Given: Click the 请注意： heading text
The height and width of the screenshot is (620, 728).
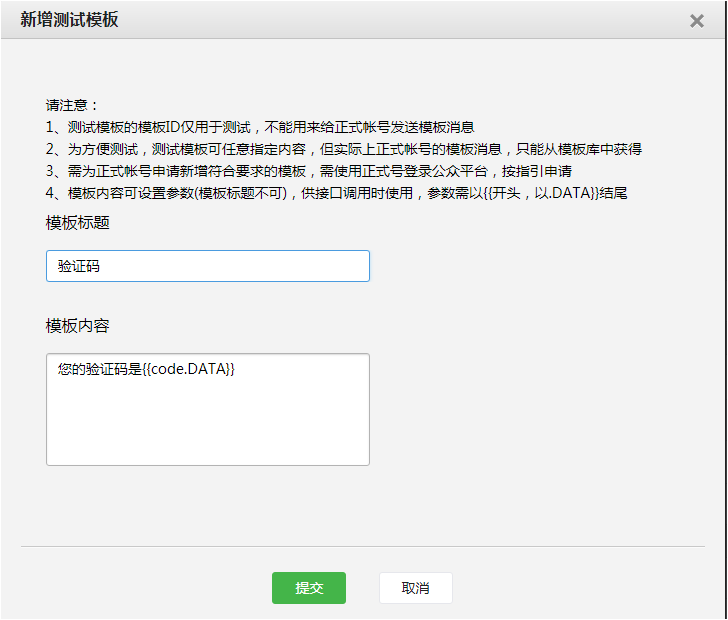Looking at the screenshot, I should click(x=72, y=105).
